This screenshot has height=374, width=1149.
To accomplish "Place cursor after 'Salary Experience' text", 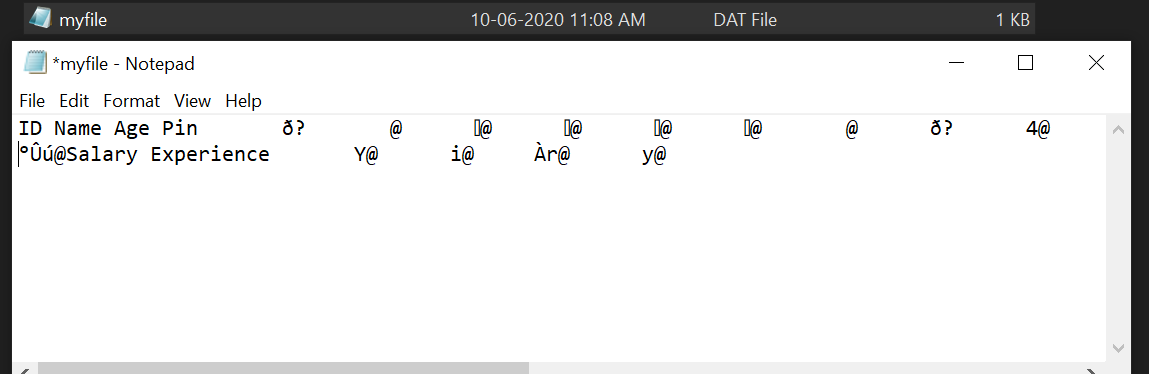I will coord(270,154).
